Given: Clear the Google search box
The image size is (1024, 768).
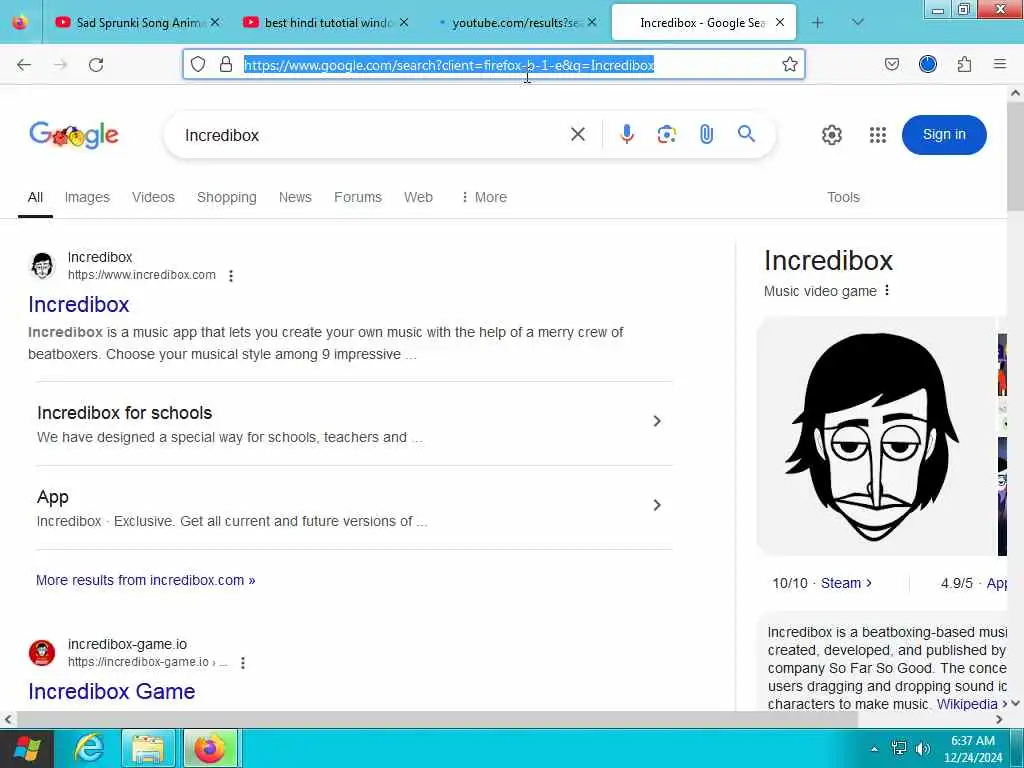Looking at the screenshot, I should click(x=577, y=135).
